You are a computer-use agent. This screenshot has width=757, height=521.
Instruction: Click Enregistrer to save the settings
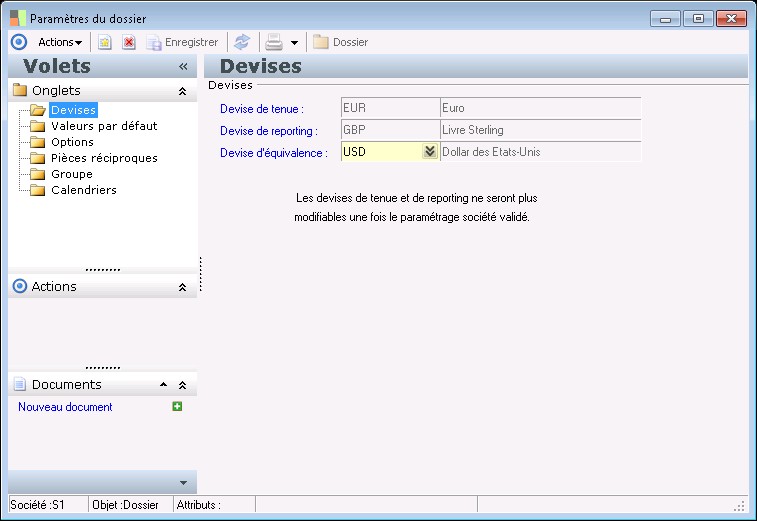click(182, 42)
